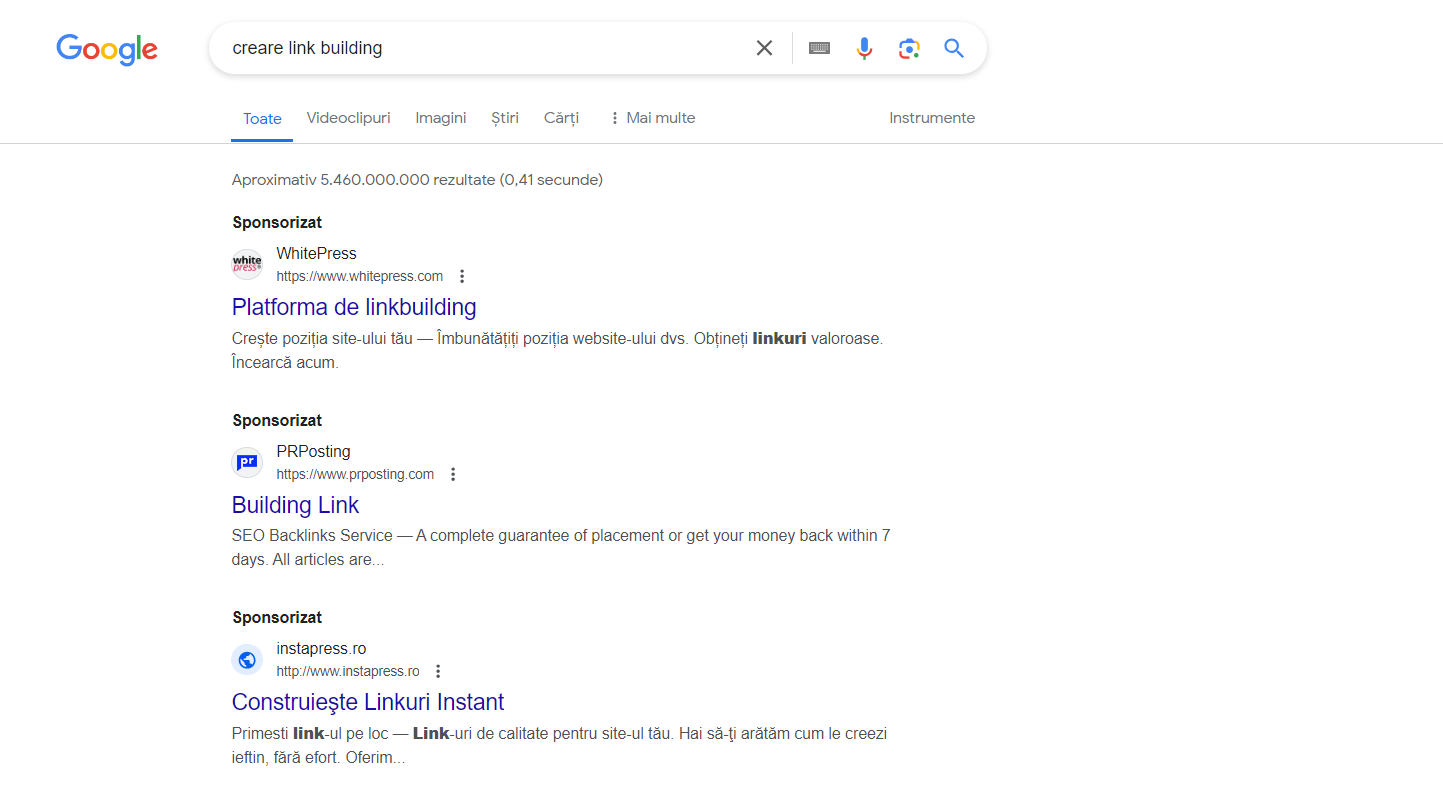
Task: Open PRPosting ad options three-dot menu
Action: click(453, 475)
